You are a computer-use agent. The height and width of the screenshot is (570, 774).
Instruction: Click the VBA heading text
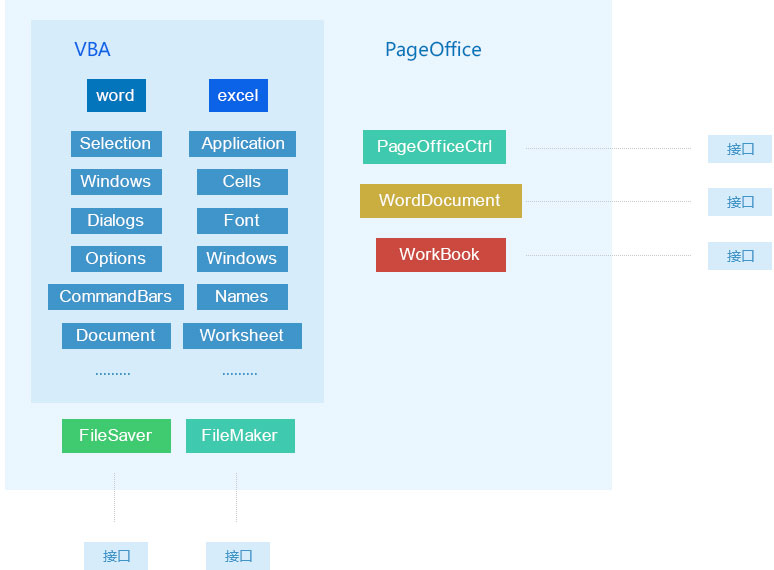(92, 49)
